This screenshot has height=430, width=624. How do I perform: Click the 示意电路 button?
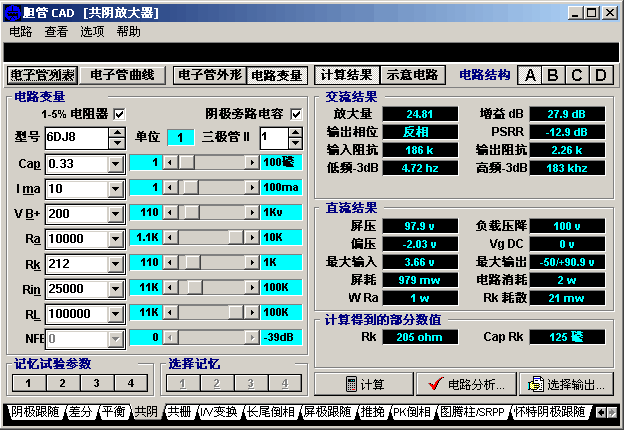tap(412, 75)
